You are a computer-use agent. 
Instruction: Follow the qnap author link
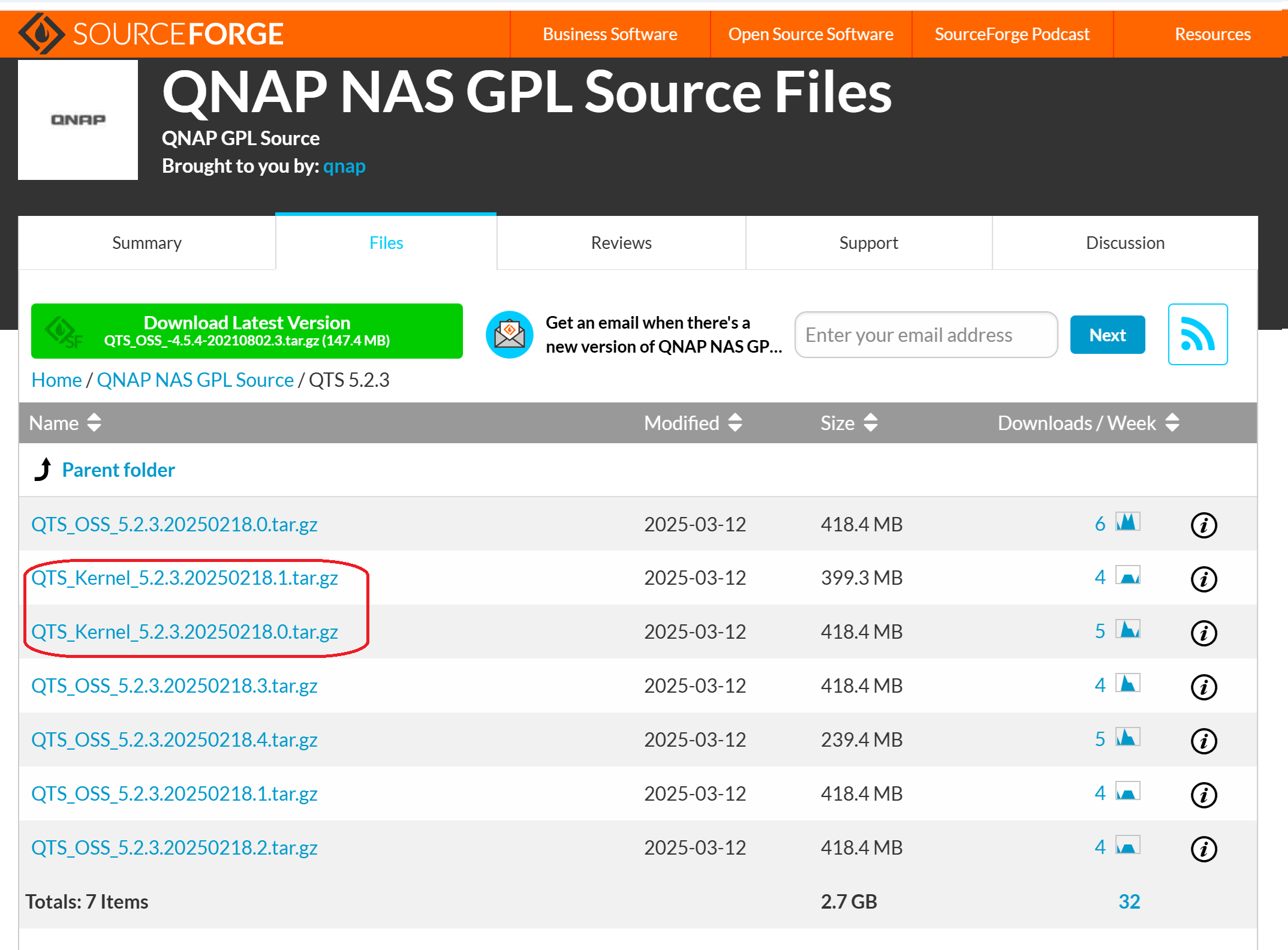344,166
